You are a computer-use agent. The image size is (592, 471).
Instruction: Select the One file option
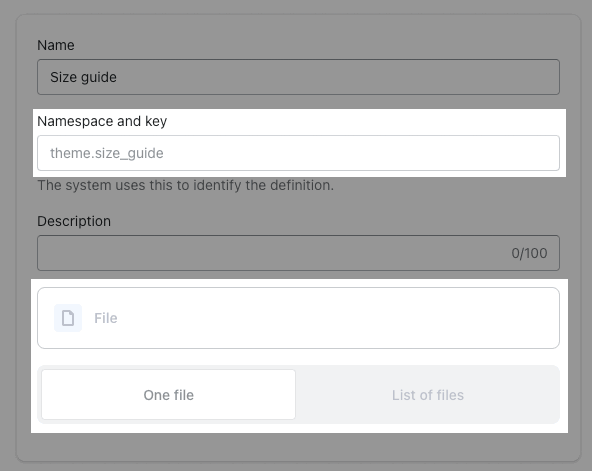(168, 394)
